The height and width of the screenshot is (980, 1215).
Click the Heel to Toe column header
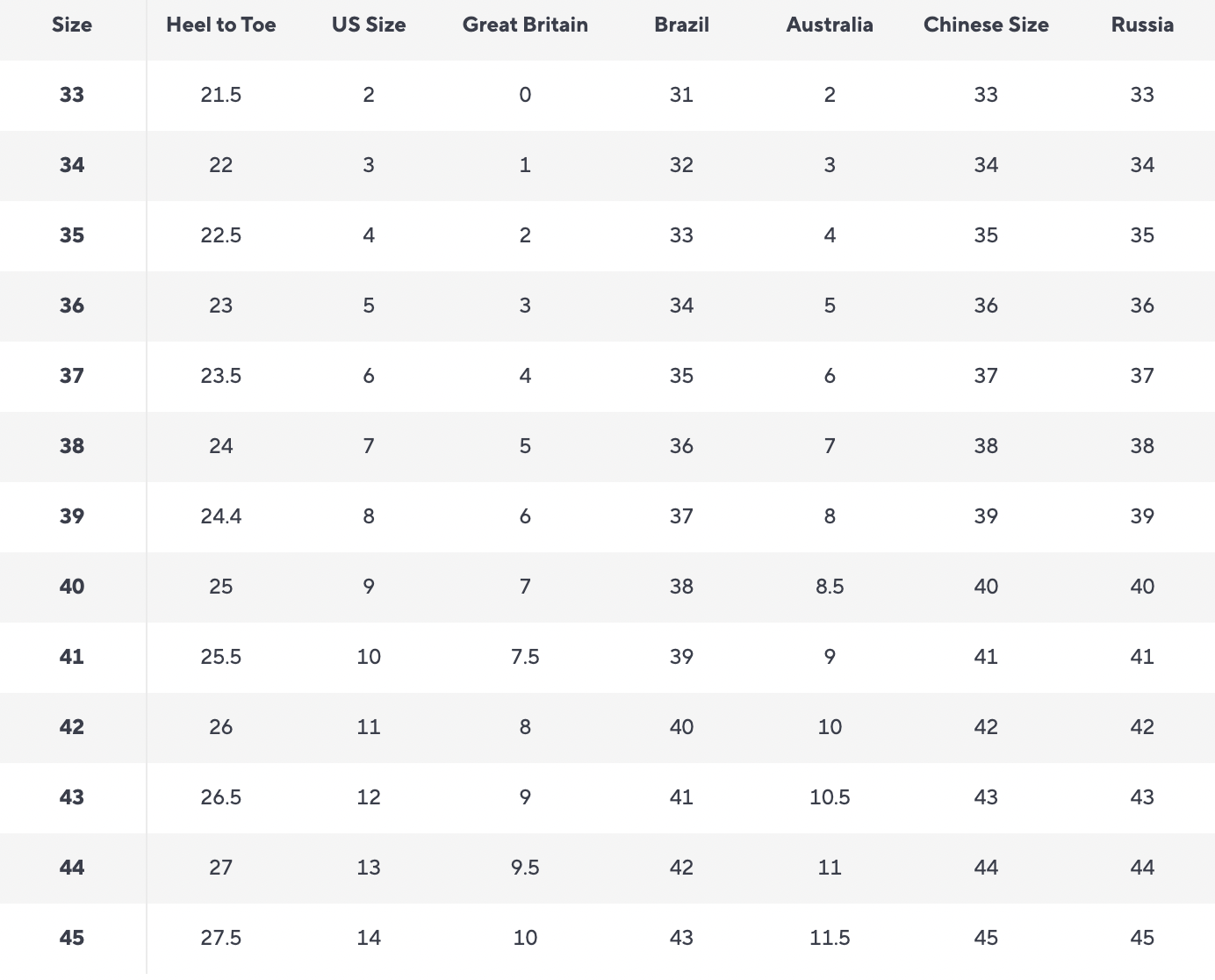(221, 25)
